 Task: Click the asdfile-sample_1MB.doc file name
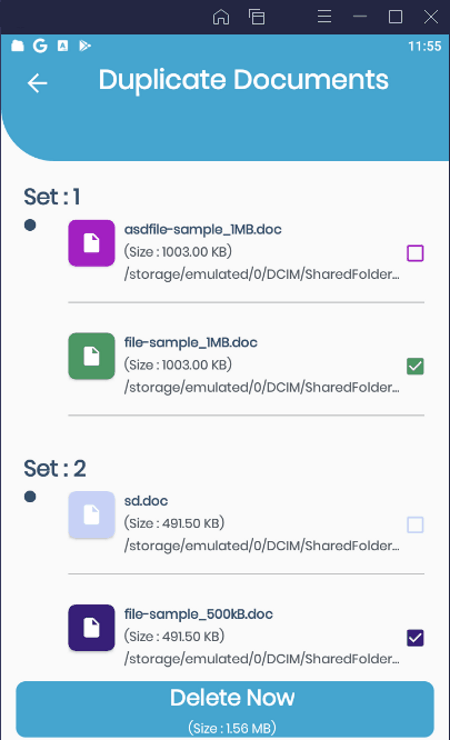pos(203,229)
